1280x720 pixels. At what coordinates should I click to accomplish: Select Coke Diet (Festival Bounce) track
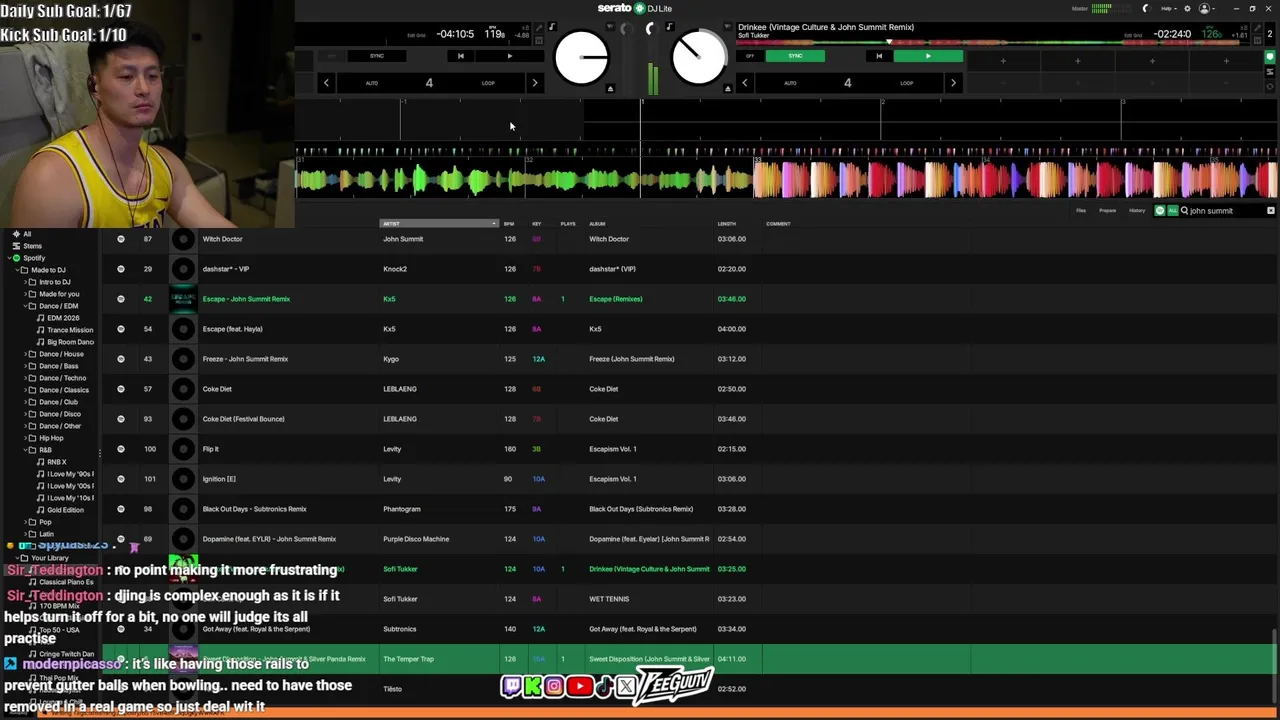click(689, 419)
